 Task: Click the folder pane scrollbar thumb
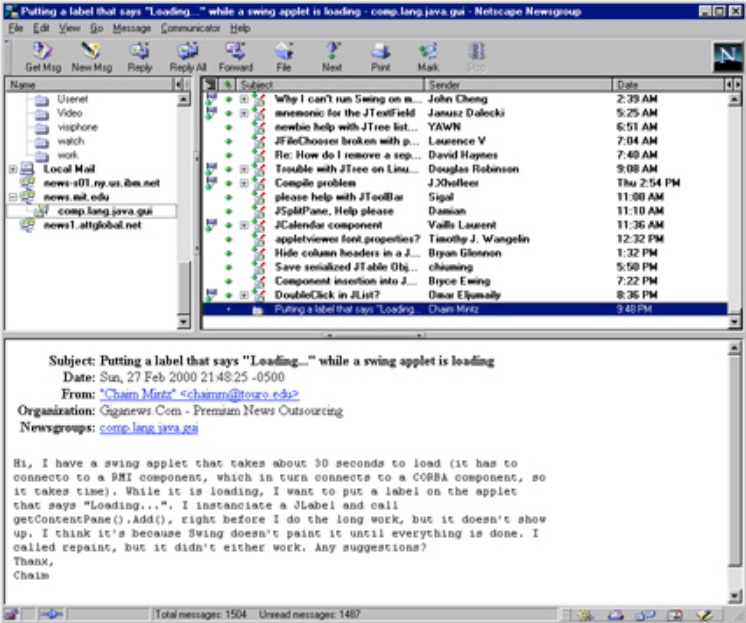click(x=183, y=288)
